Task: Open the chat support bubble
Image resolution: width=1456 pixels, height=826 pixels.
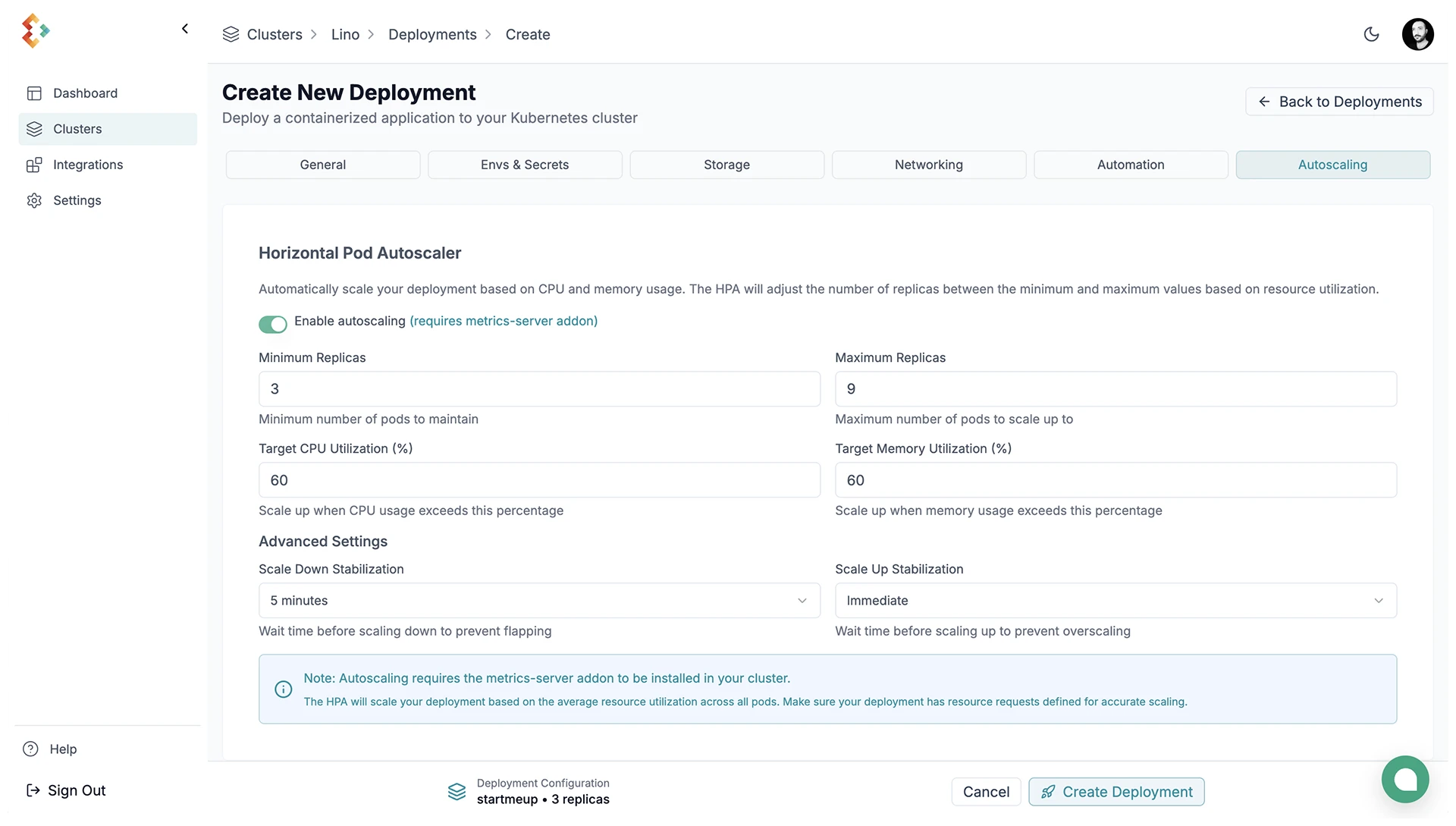Action: [1404, 779]
